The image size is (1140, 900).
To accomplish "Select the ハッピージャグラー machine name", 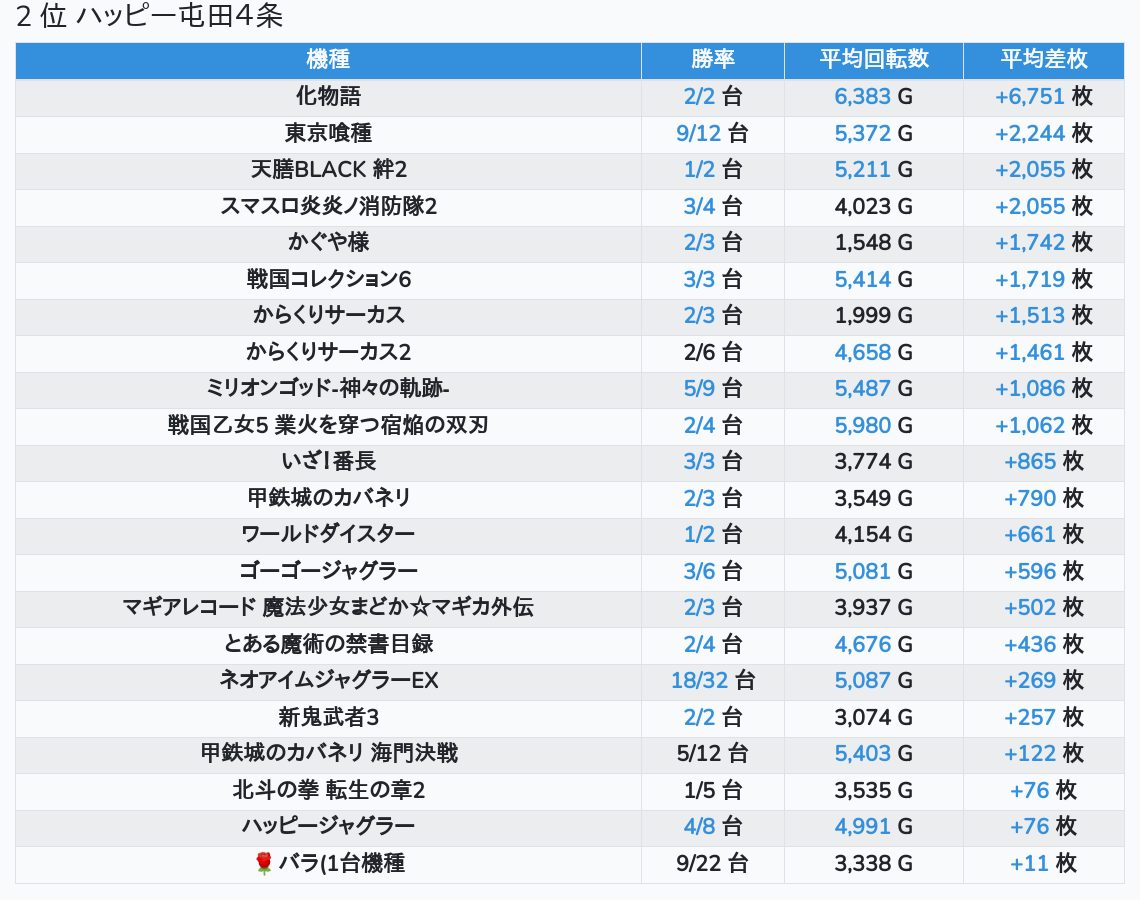I will point(328,827).
